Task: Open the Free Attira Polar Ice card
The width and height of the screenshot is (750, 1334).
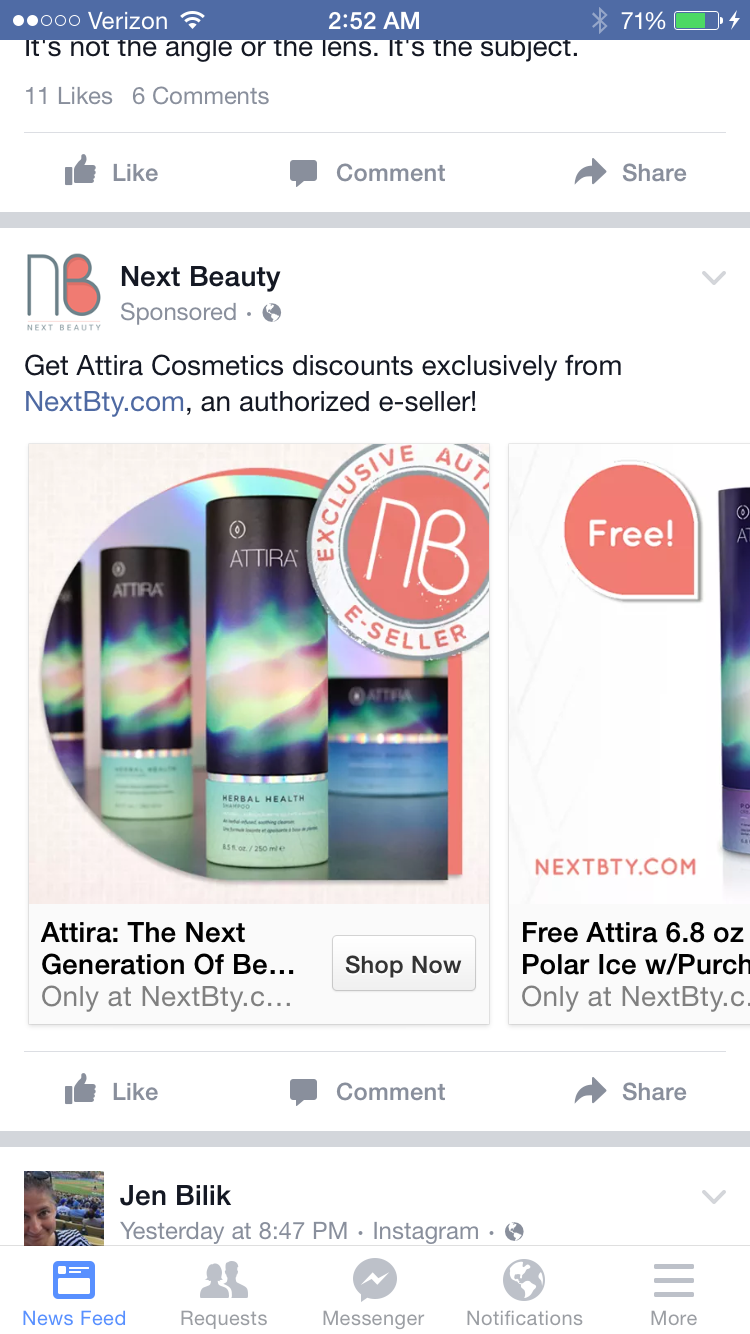Action: coord(630,734)
